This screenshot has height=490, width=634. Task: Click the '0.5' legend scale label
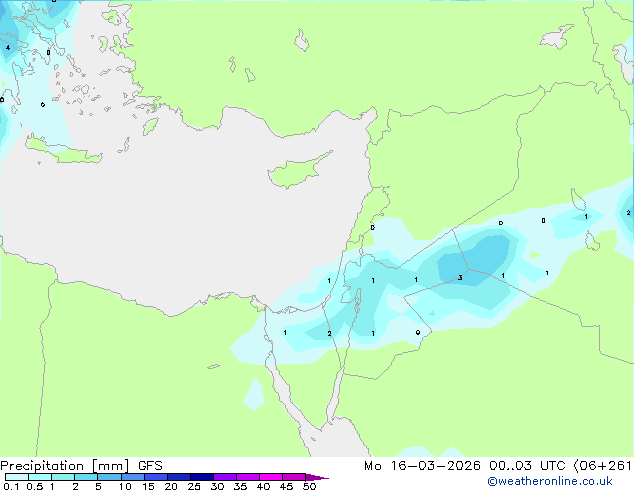(x=34, y=486)
